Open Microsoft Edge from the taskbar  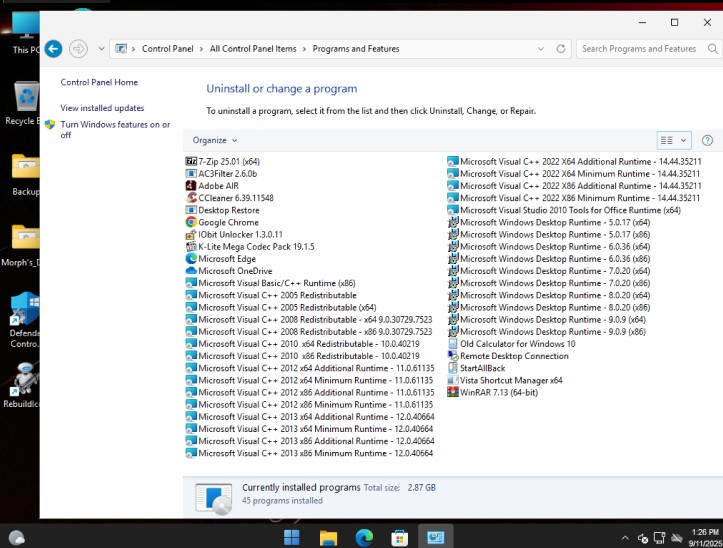(364, 537)
